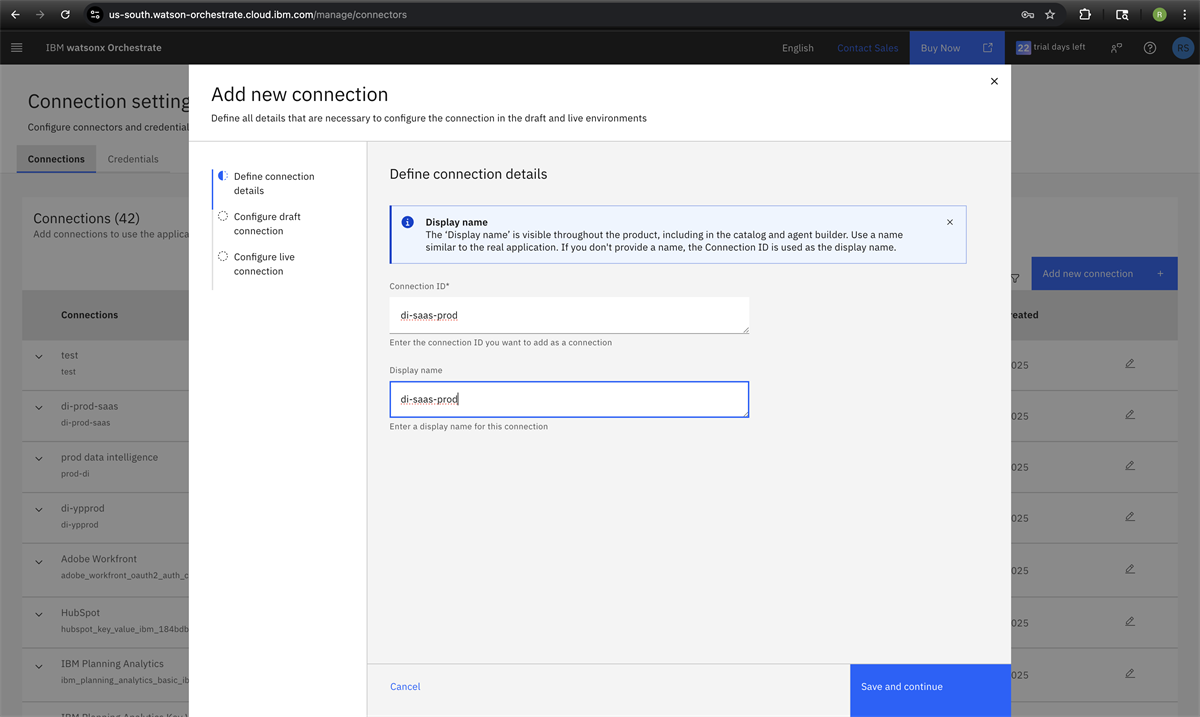The width and height of the screenshot is (1200, 717).
Task: Edit the IBM Planning Analytics pencil icon
Action: [1130, 673]
